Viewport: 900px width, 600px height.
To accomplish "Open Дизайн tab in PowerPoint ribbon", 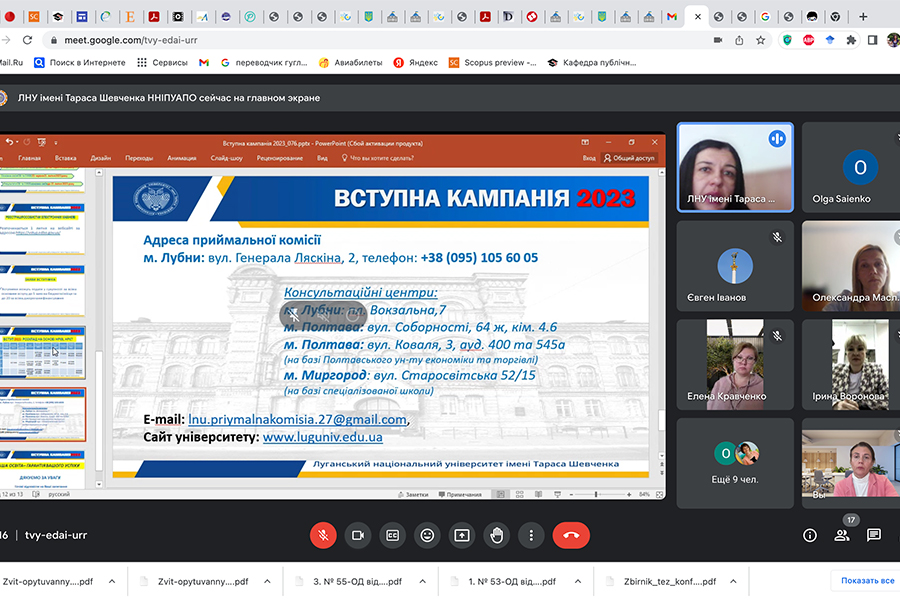I will tap(100, 158).
